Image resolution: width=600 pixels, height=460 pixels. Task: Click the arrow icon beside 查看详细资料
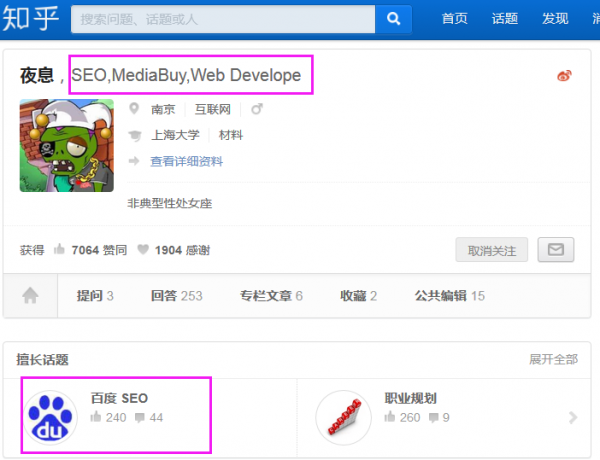134,161
